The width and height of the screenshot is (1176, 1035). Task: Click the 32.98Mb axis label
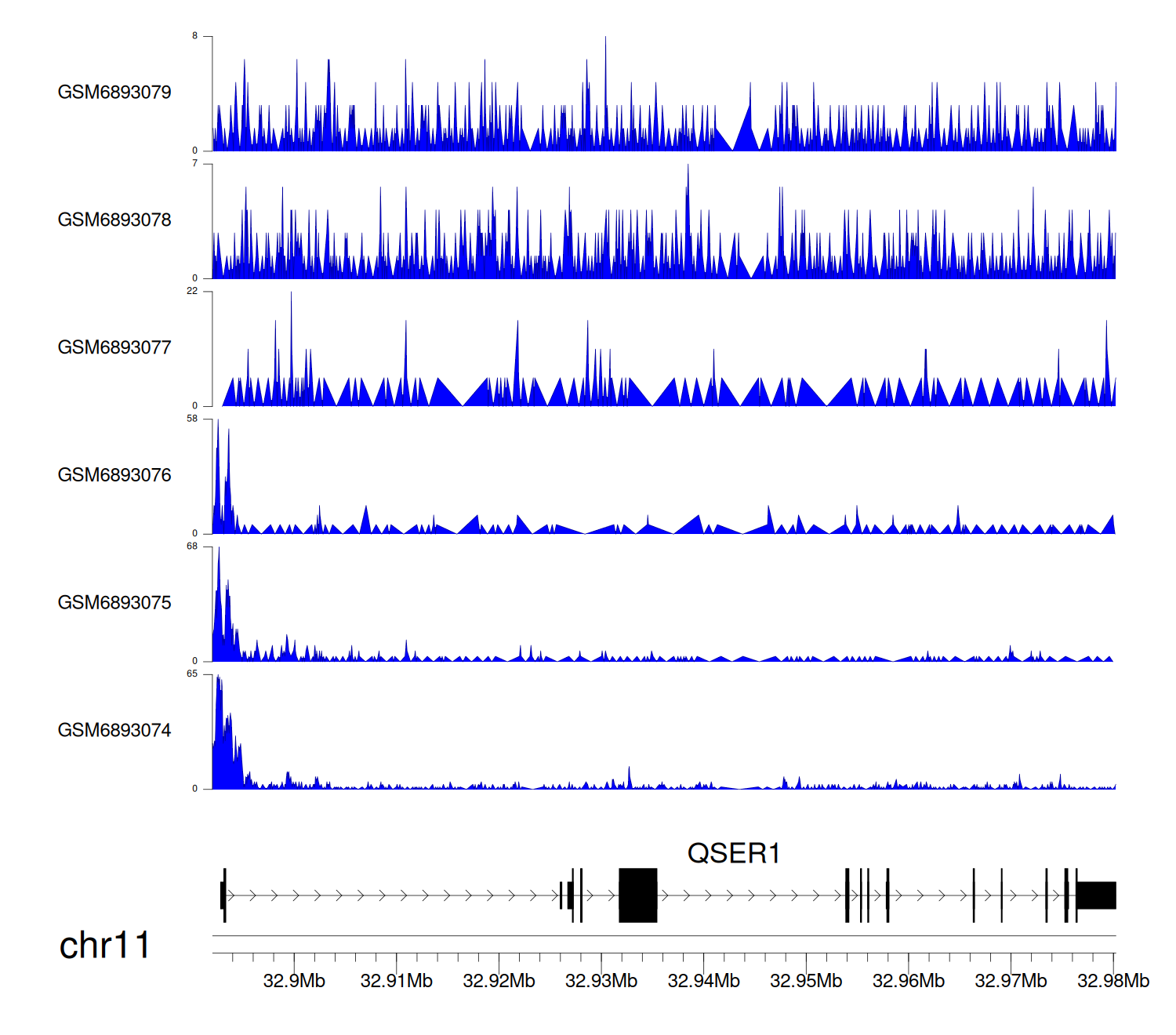(x=1112, y=981)
